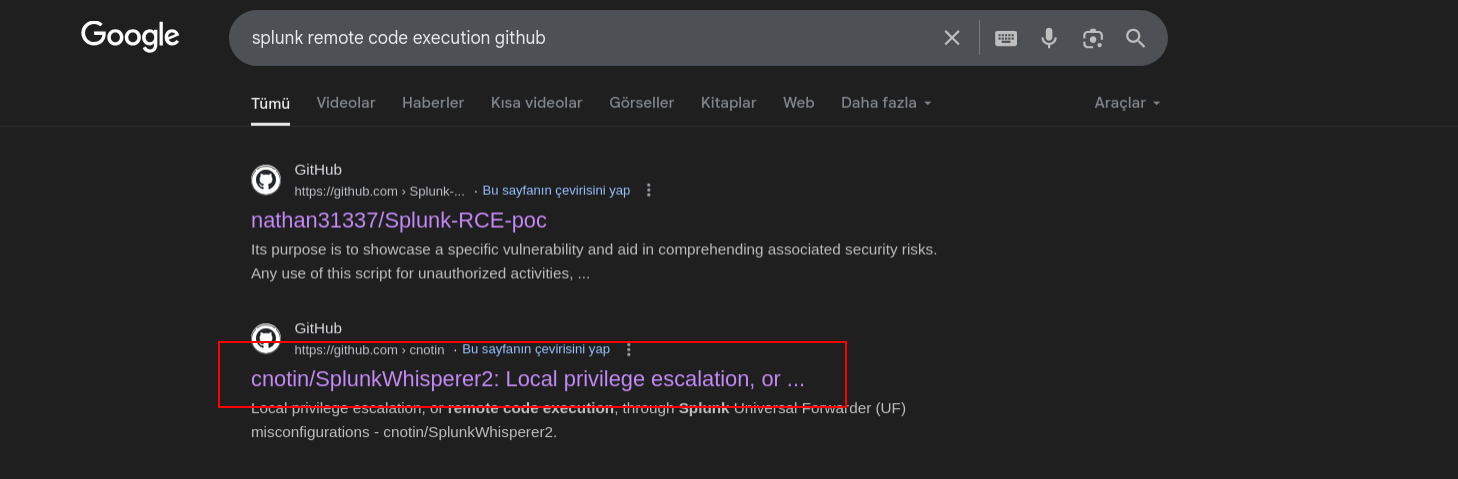Go to Google homepage via logo
The image size is (1458, 479).
point(130,36)
